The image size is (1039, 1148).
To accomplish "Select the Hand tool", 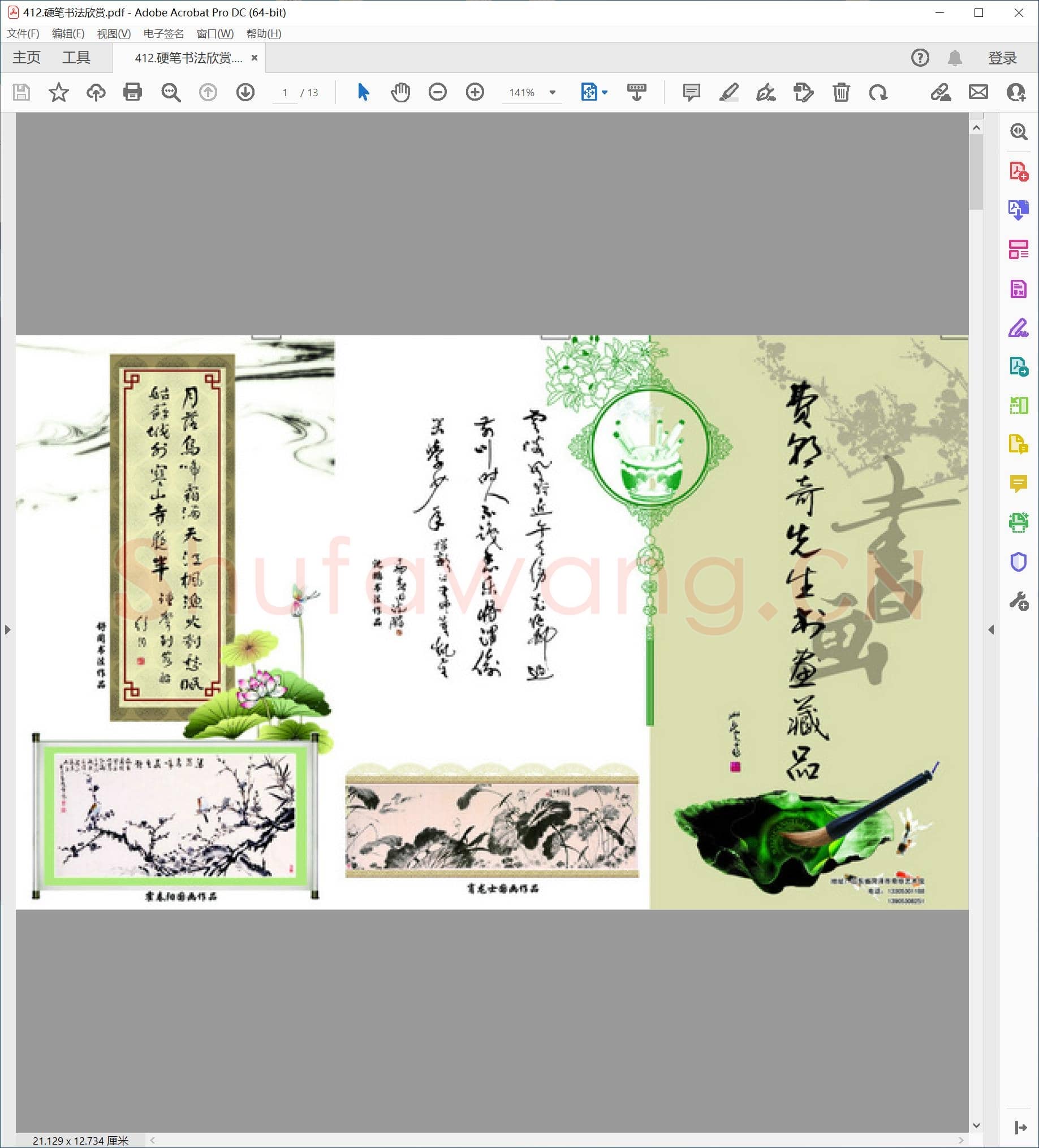I will pos(400,92).
